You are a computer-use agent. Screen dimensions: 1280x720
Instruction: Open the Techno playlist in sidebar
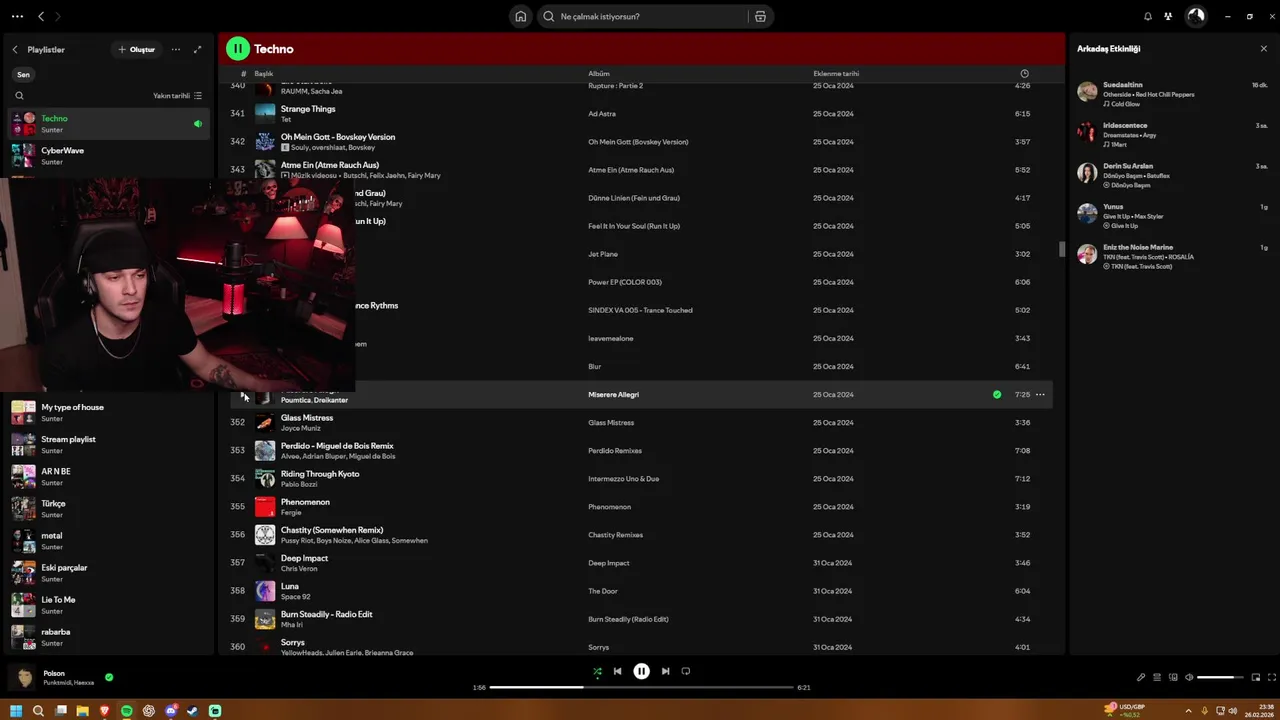coord(109,124)
